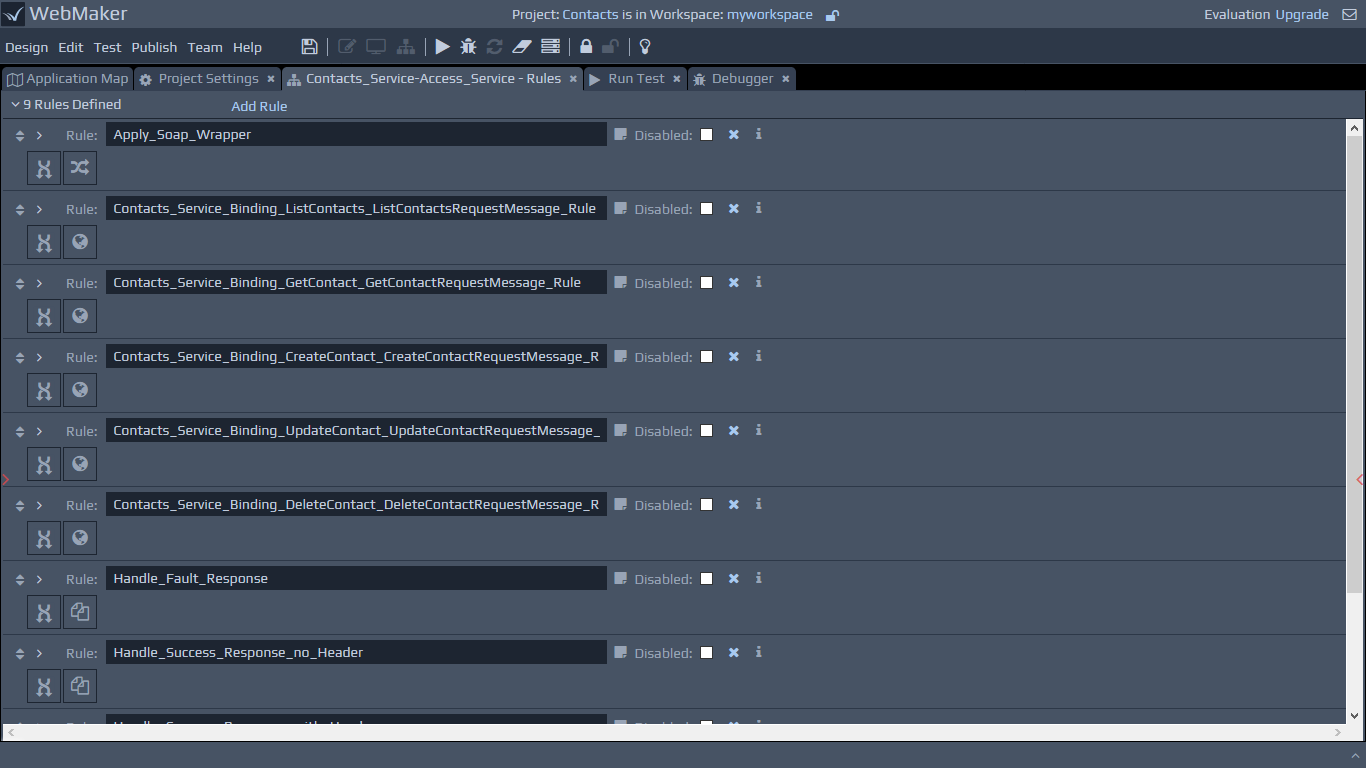Delete the Apply_Soap_Wrapper rule with X icon

734,134
